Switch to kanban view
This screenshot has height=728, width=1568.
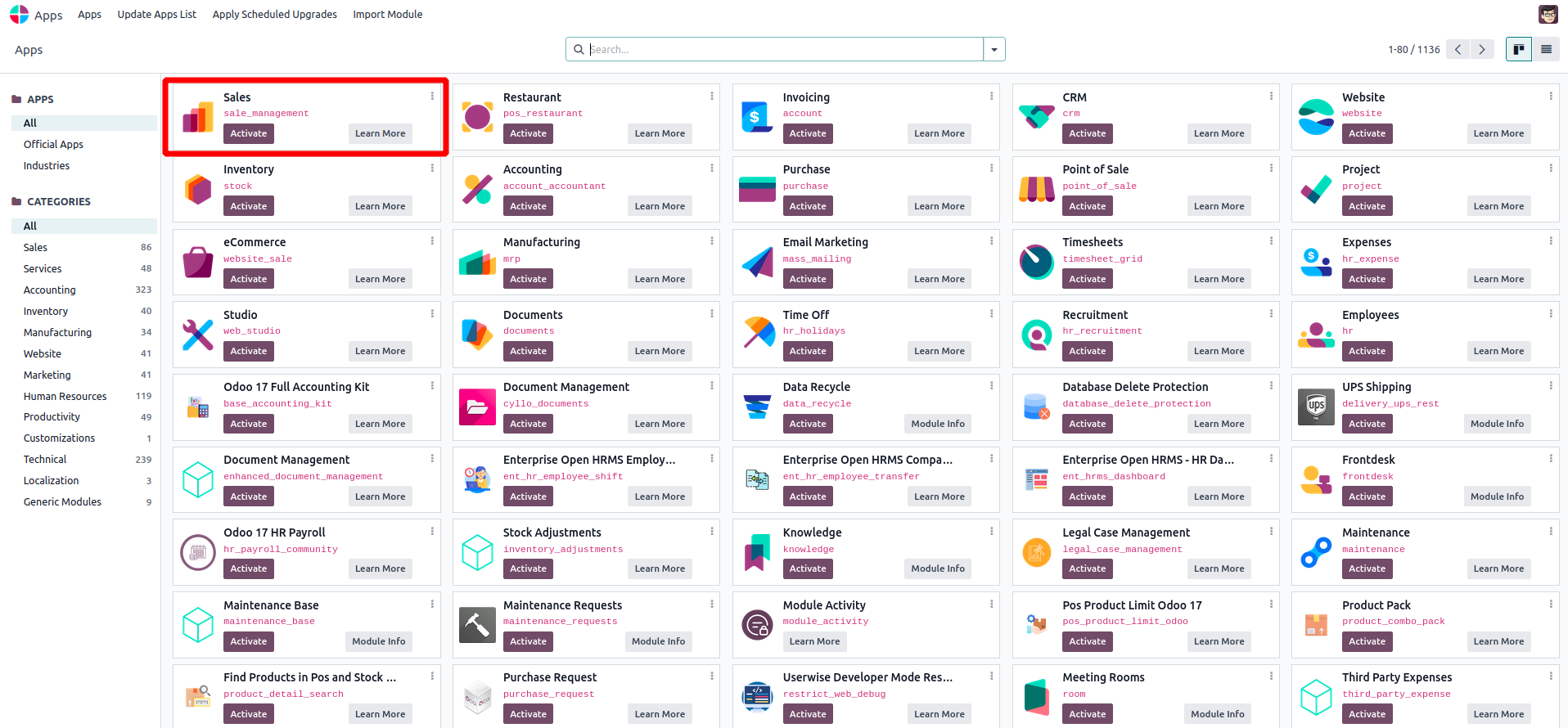pyautogui.click(x=1519, y=50)
